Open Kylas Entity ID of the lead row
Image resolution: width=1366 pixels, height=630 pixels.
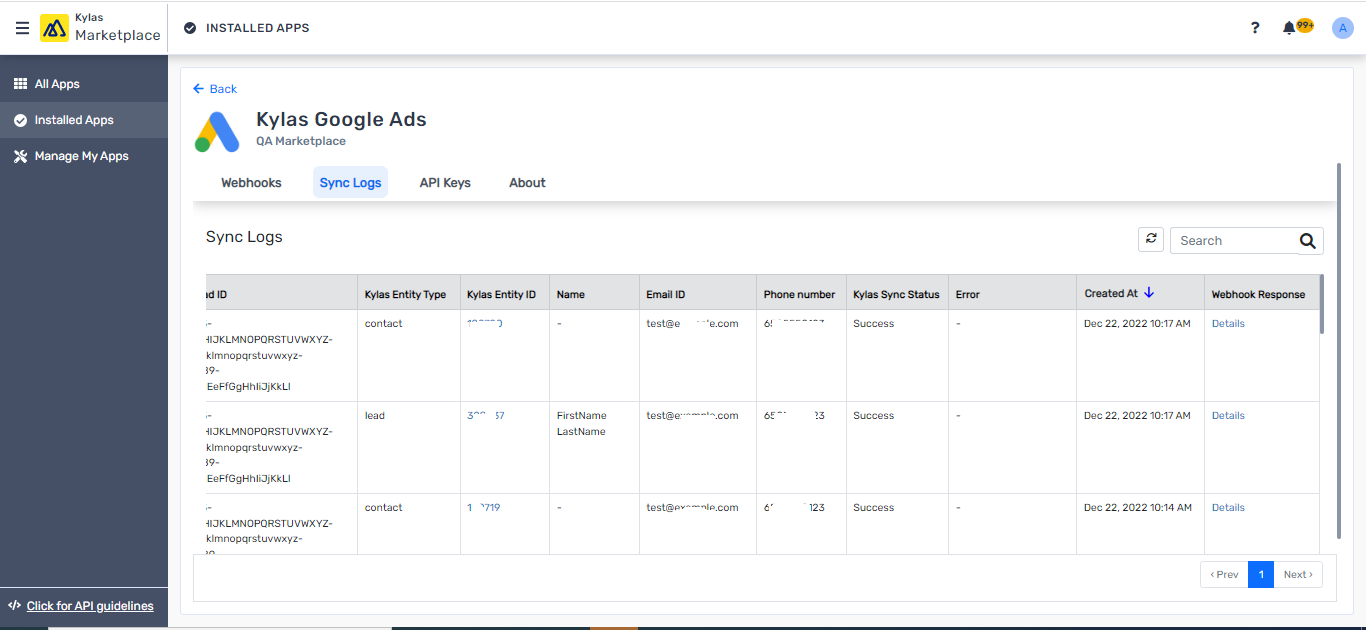click(486, 416)
